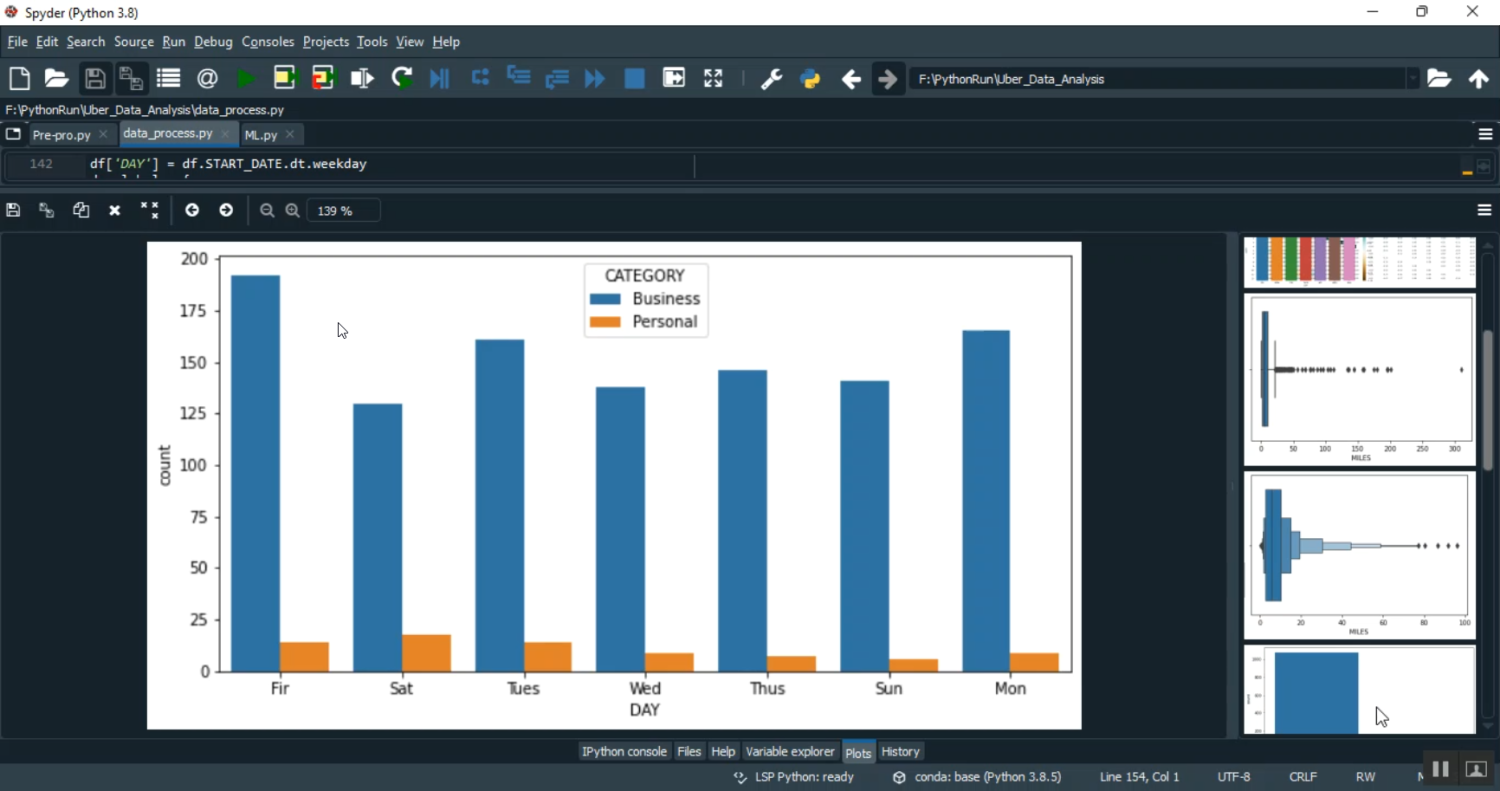
Task: Open the IPython console tab
Action: click(x=624, y=752)
